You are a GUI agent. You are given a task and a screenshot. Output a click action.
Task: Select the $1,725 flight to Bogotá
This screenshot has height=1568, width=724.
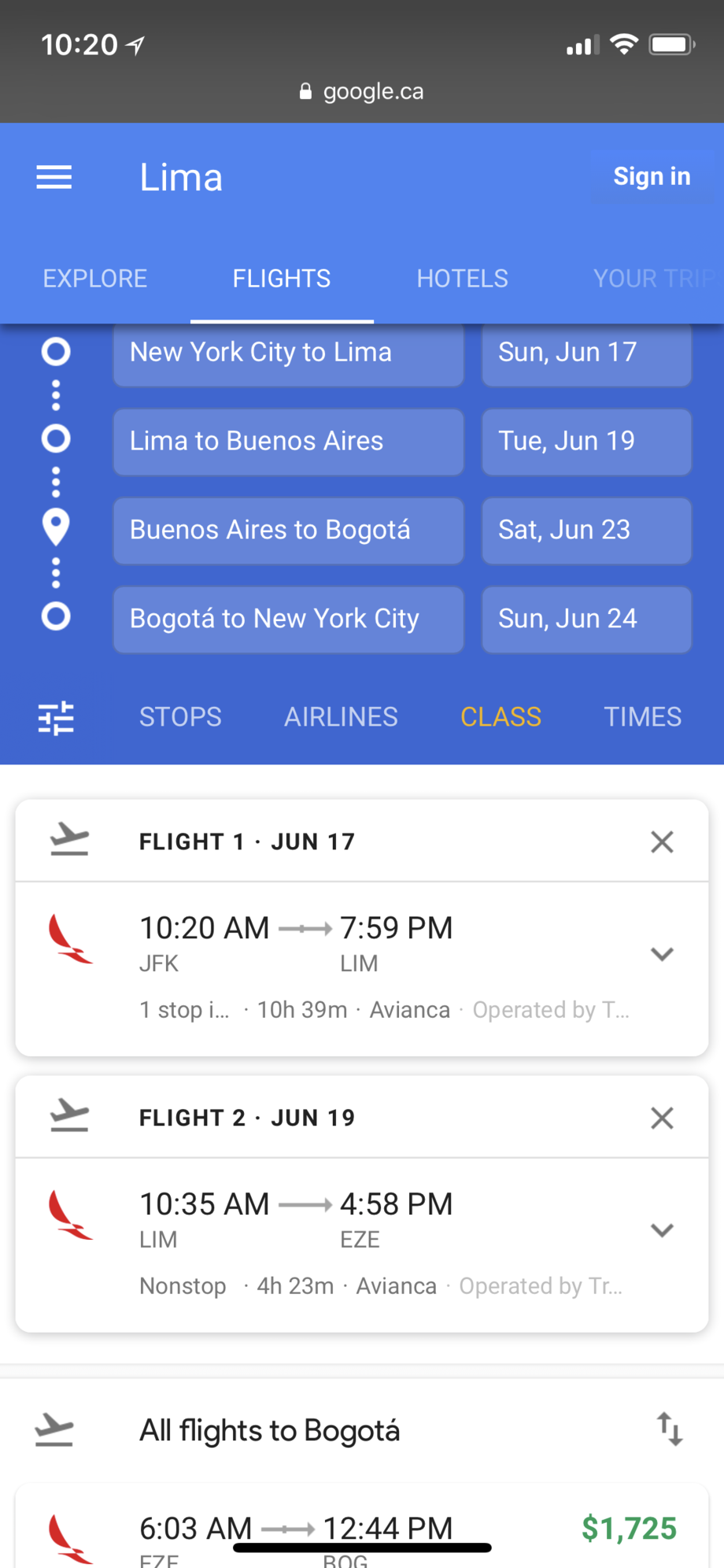[362, 1531]
